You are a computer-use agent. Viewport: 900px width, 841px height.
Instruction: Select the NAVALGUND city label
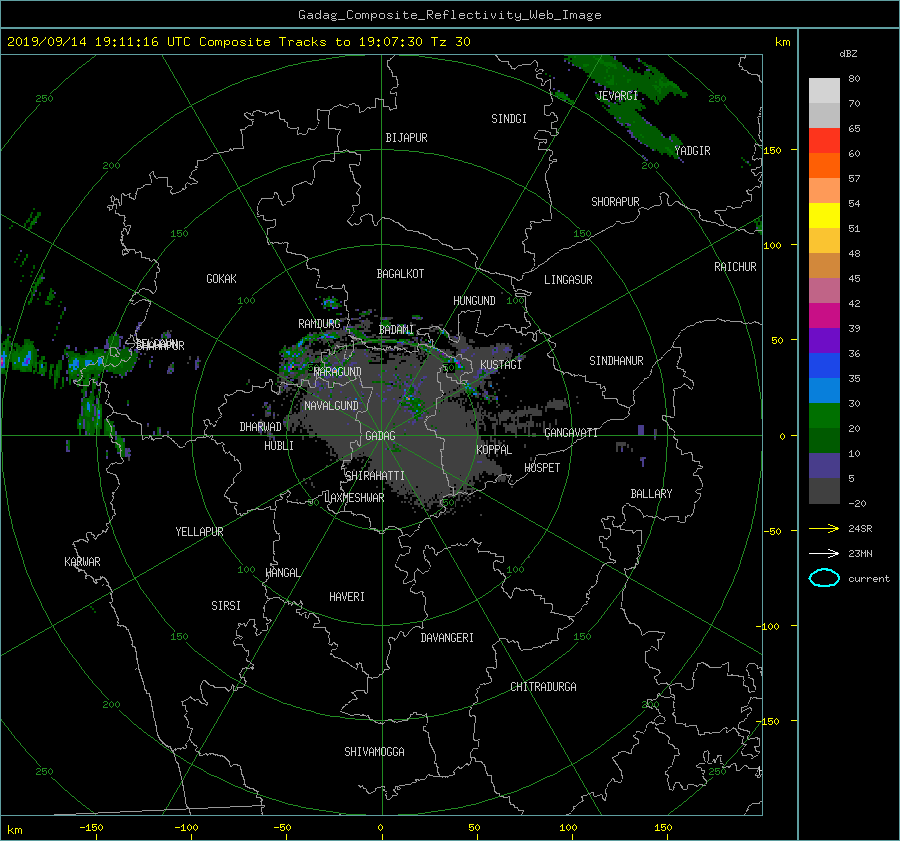click(x=331, y=406)
